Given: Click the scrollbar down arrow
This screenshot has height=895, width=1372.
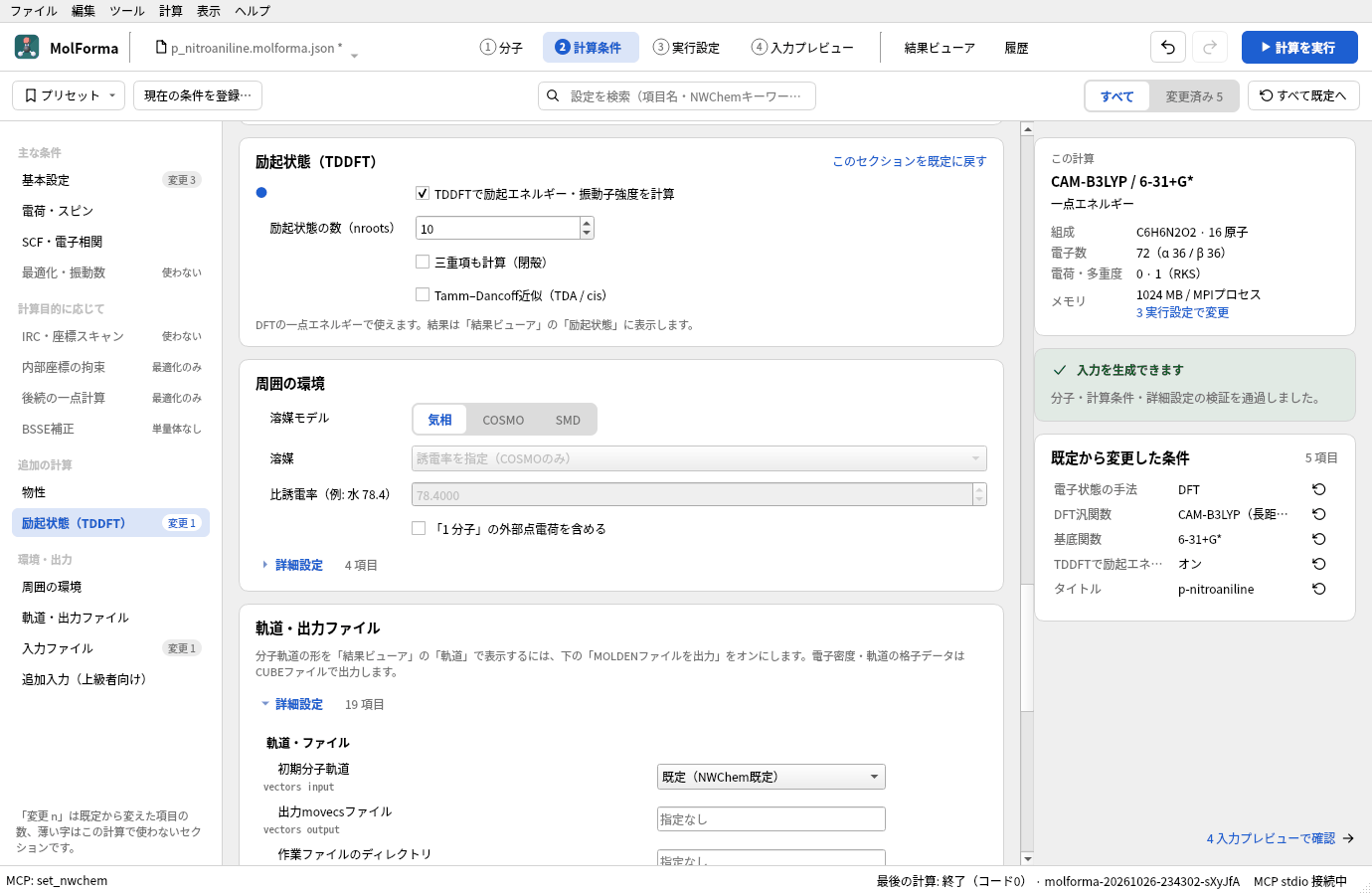Looking at the screenshot, I should (1027, 858).
